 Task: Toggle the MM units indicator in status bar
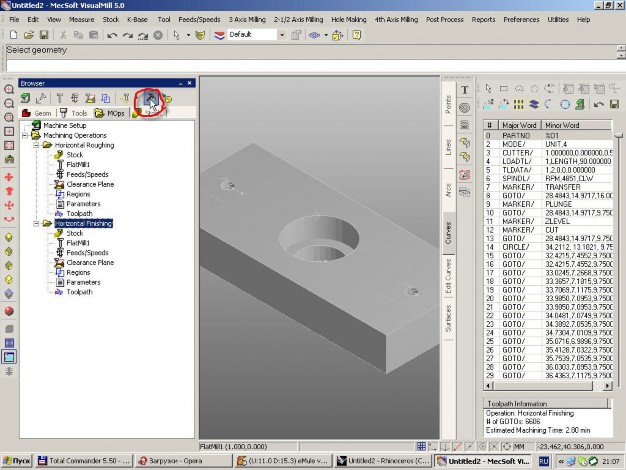(519, 446)
